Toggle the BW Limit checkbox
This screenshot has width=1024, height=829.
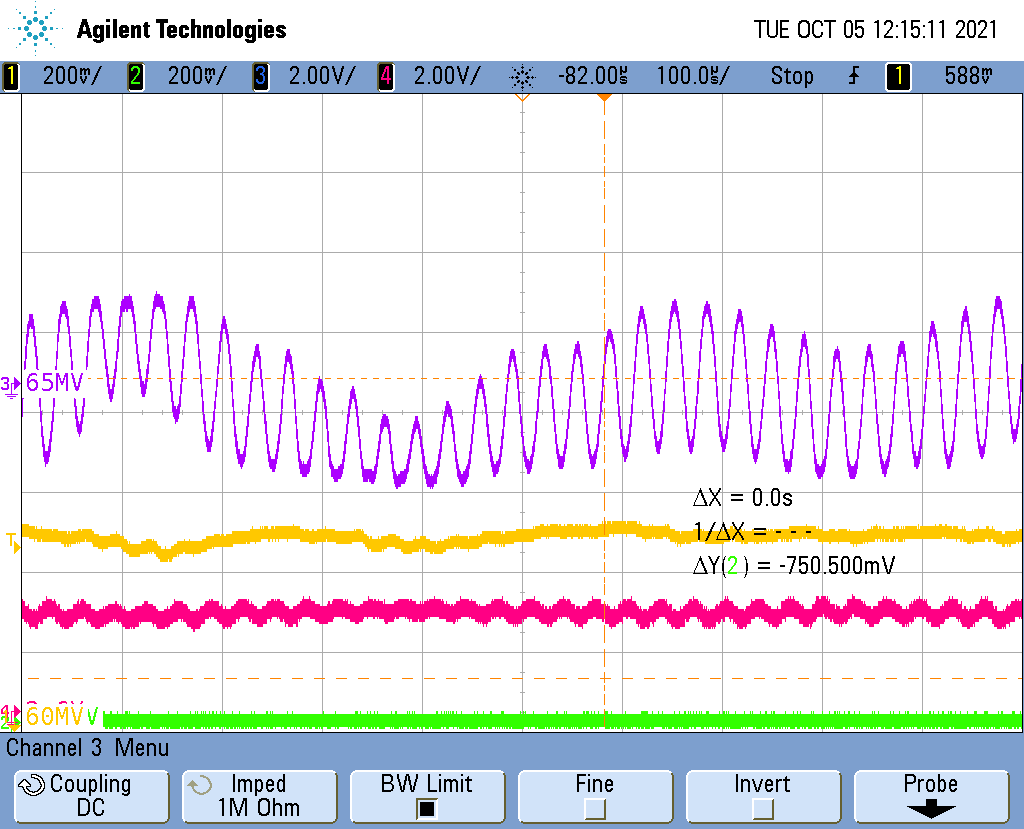coord(426,809)
